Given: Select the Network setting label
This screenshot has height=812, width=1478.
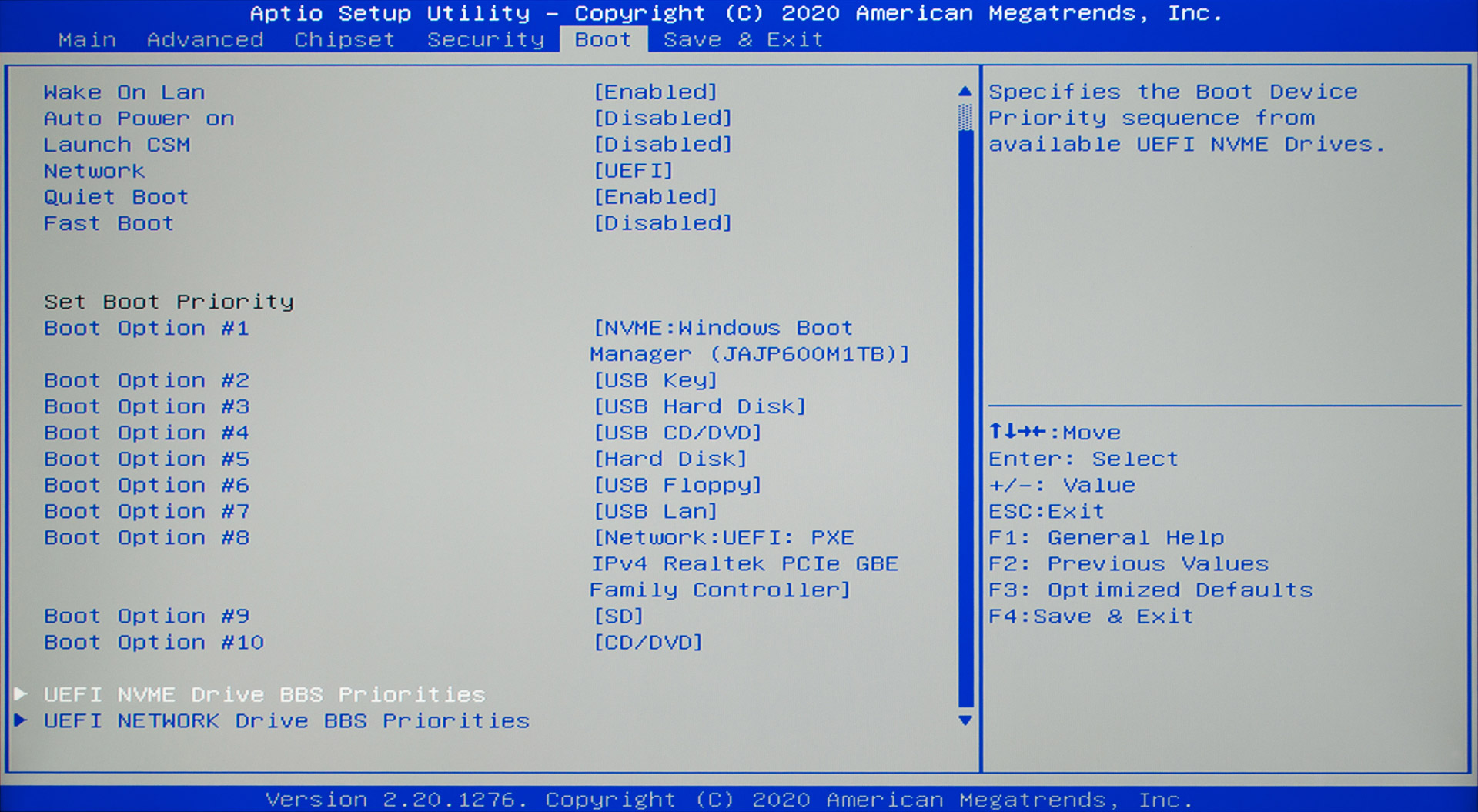Looking at the screenshot, I should (94, 171).
